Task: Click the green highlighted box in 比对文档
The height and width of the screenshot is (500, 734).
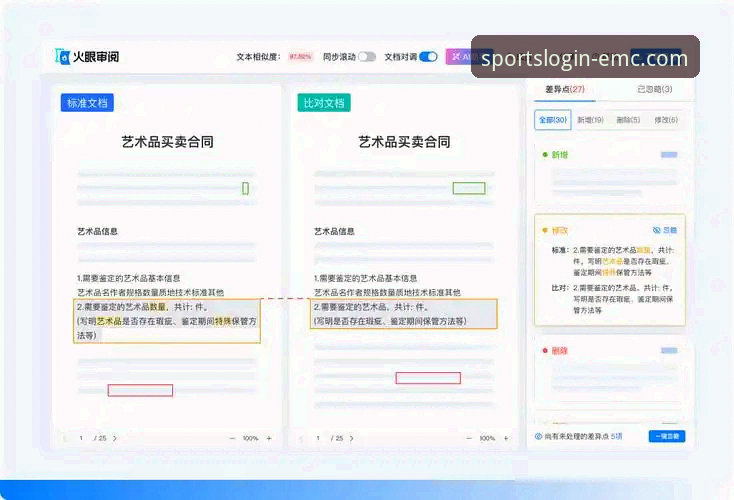Action: [469, 188]
